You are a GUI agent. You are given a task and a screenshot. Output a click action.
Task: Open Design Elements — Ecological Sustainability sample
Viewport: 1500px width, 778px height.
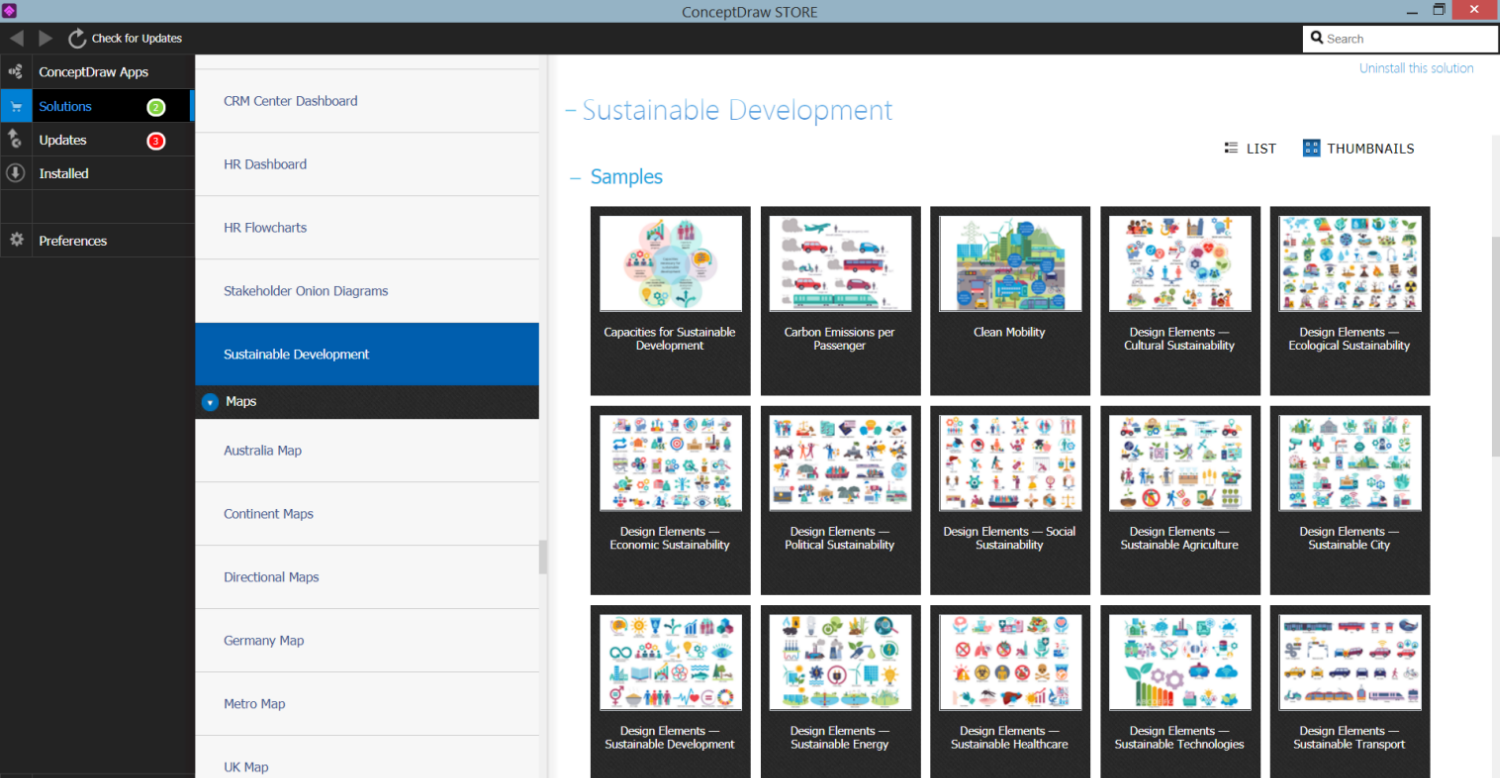[x=1350, y=301]
